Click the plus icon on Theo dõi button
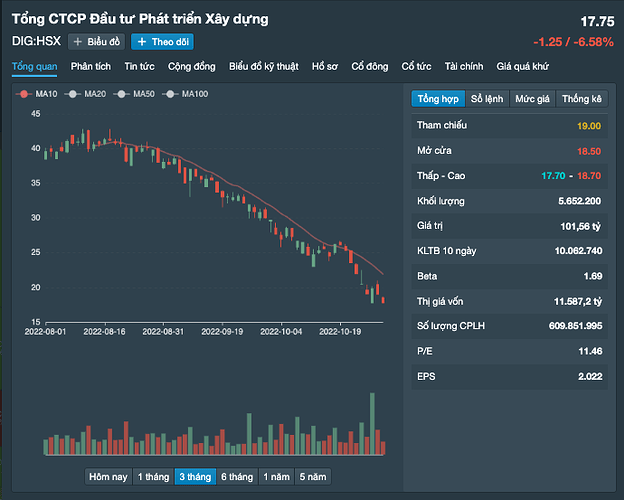The width and height of the screenshot is (624, 500). coord(141,42)
